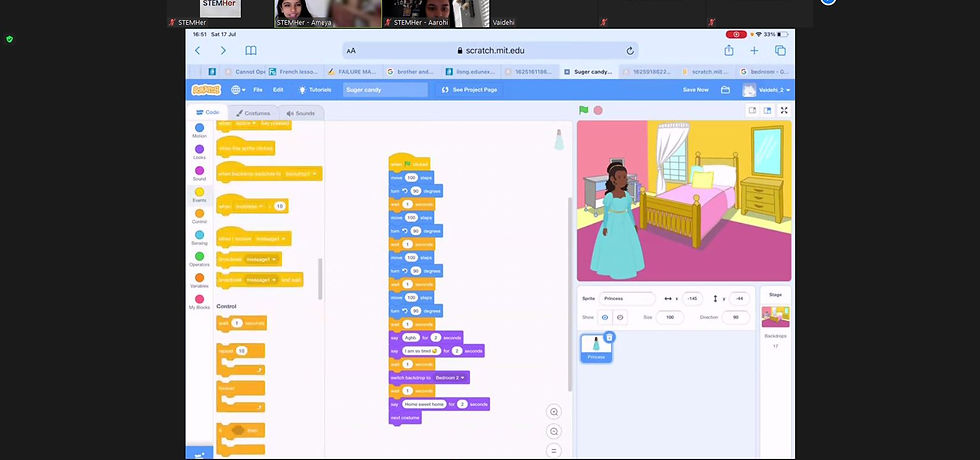
Task: Open Tutorials
Action: (315, 90)
